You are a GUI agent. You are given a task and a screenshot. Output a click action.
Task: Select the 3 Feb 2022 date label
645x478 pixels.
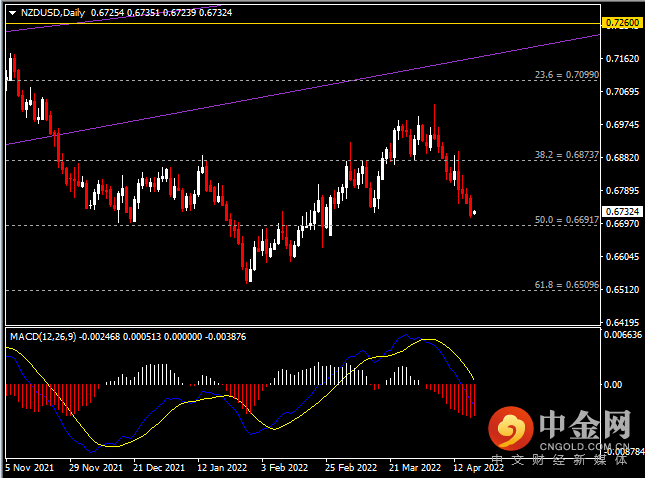click(x=284, y=468)
